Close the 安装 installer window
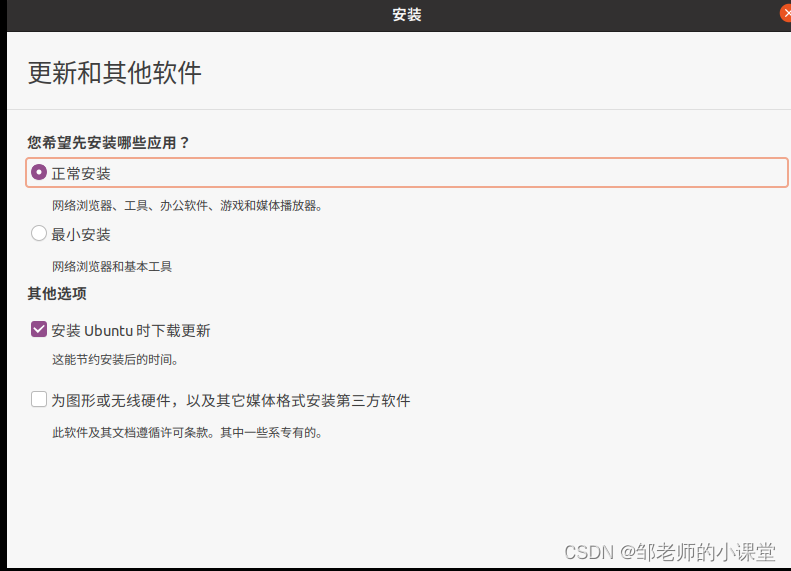The height and width of the screenshot is (571, 791). [x=786, y=14]
